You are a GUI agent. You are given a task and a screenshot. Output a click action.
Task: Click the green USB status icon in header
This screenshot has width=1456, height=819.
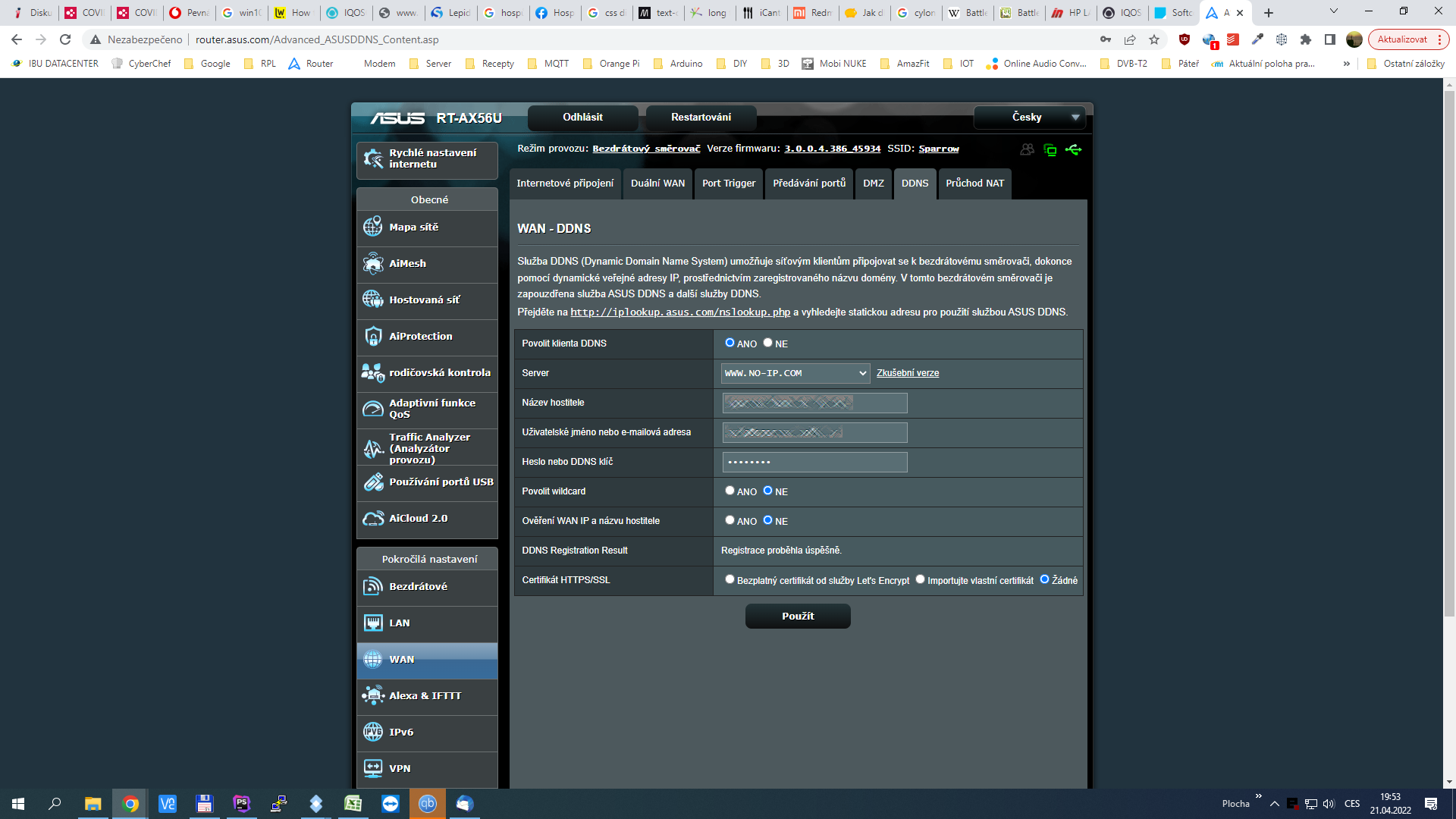(x=1074, y=149)
